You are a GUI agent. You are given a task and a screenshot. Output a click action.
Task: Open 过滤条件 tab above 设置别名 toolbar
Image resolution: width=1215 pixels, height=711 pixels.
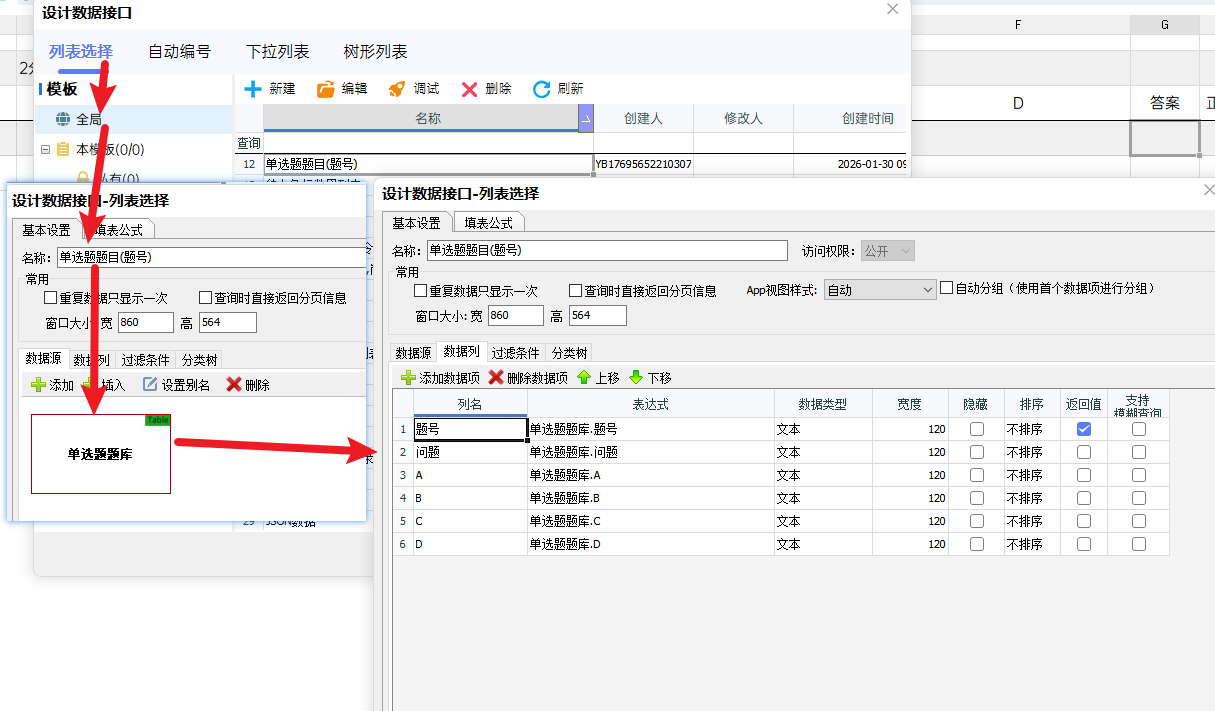[x=145, y=360]
